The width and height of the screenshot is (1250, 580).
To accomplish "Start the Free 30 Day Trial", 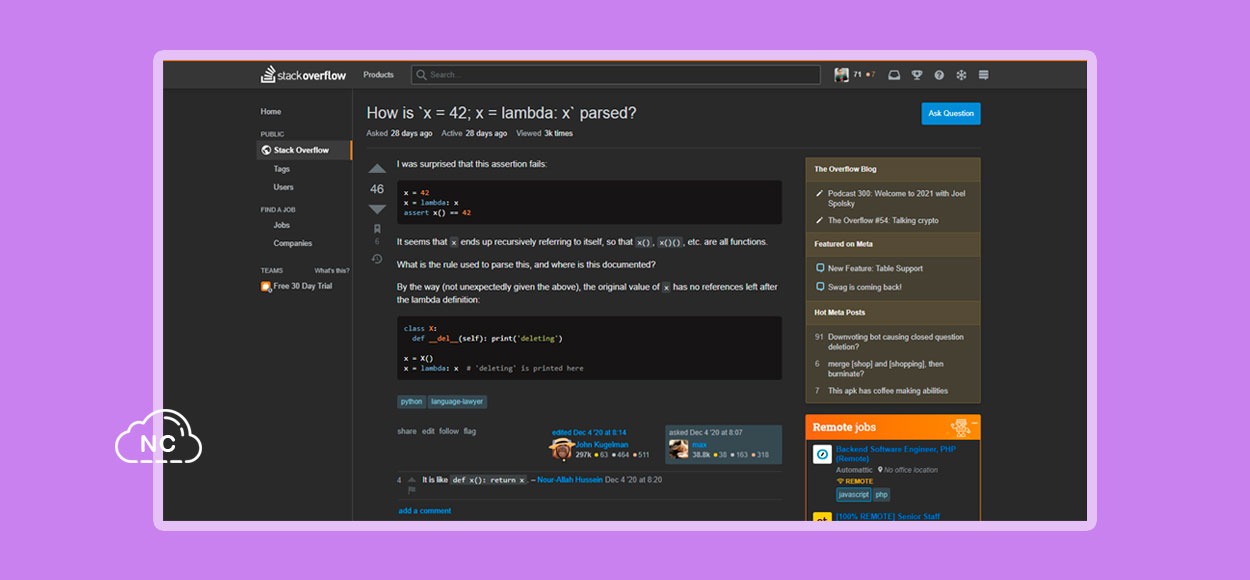I will click(x=303, y=286).
